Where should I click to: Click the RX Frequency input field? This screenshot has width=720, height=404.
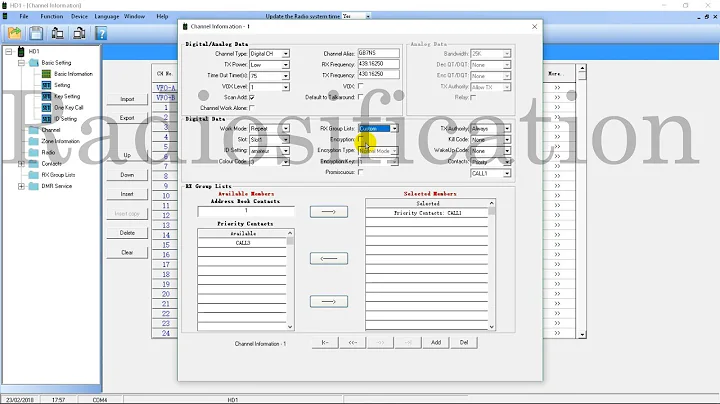[378, 64]
